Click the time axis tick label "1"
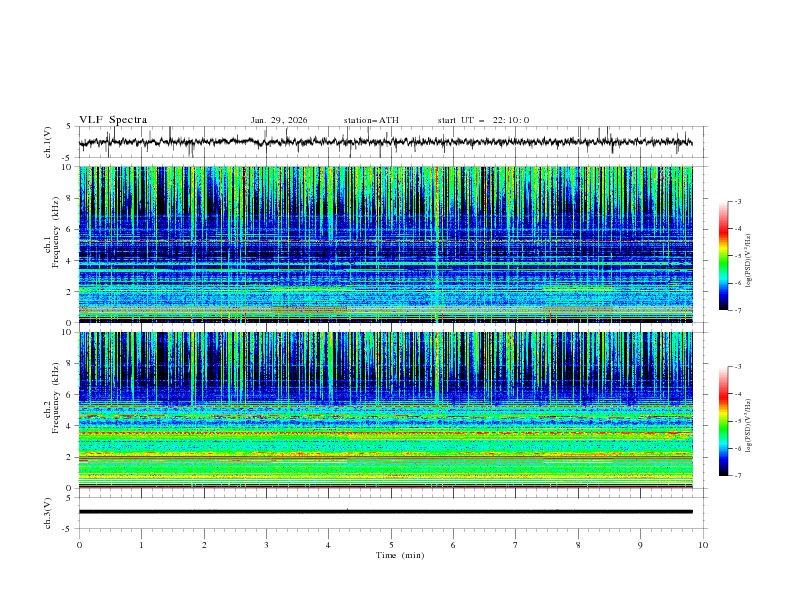792x612 pixels. coord(141,545)
